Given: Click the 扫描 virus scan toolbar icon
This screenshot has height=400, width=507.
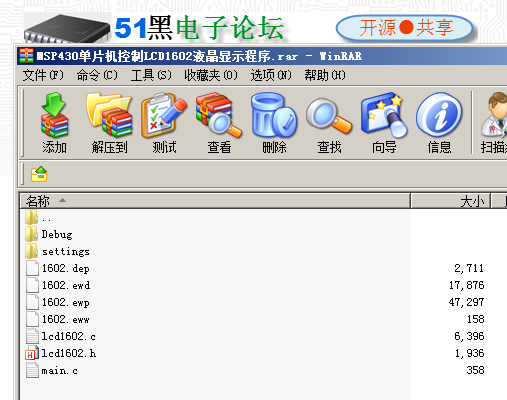Looking at the screenshot, I should click(x=494, y=115).
